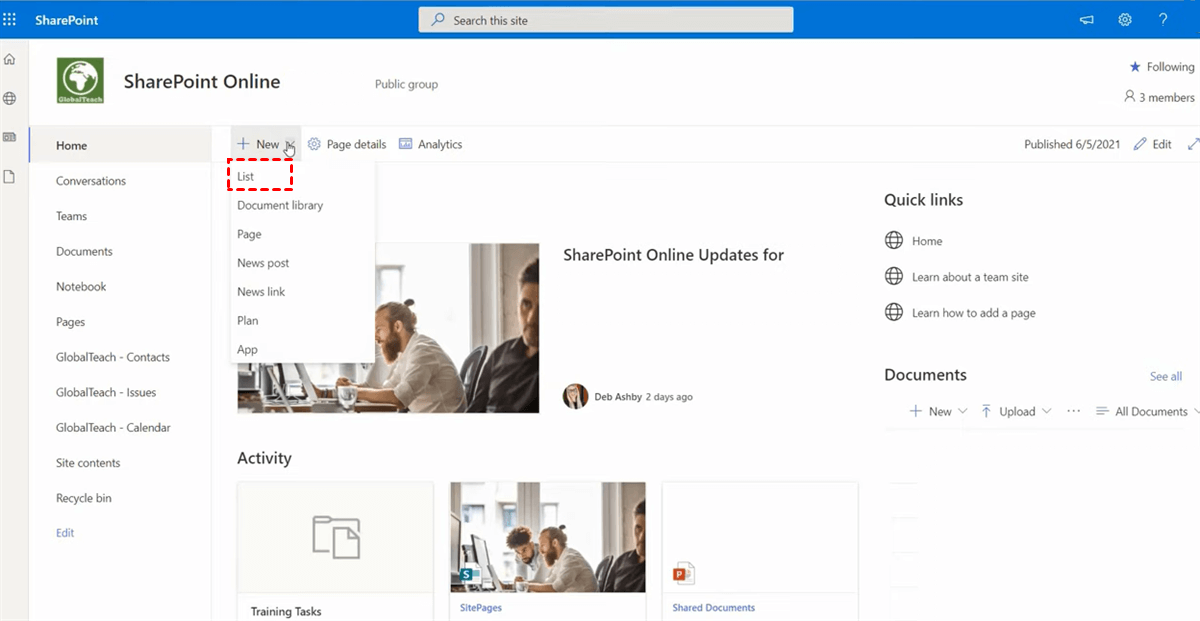
Task: Click the megaphone feedback icon
Action: 1087,20
